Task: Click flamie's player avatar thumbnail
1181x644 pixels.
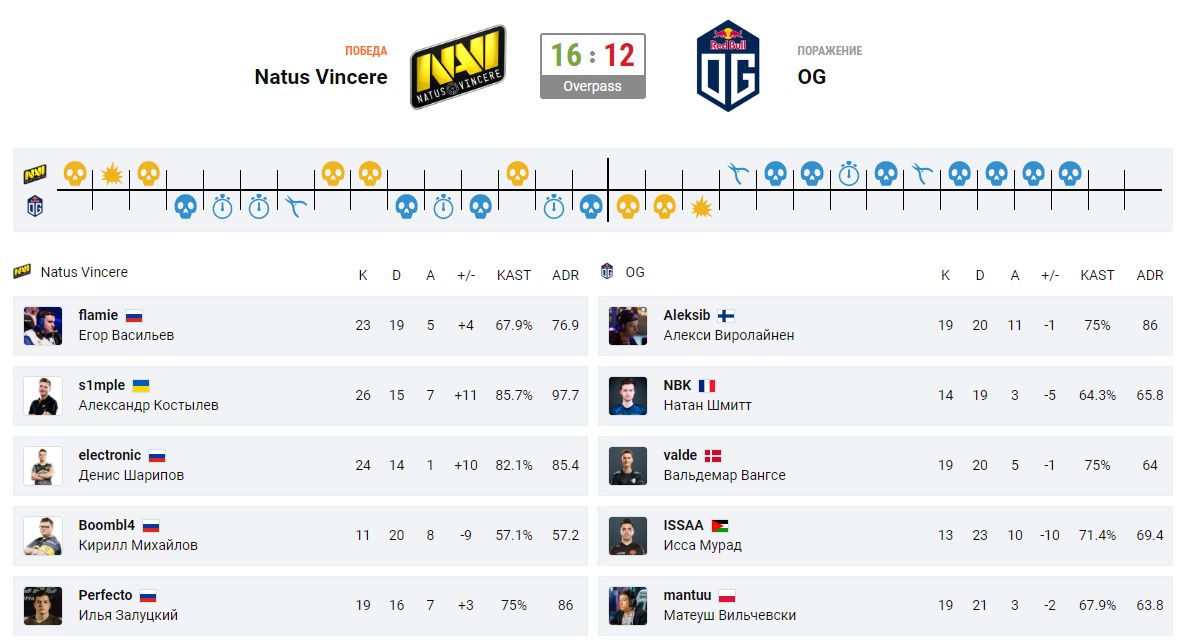Action: tap(43, 326)
